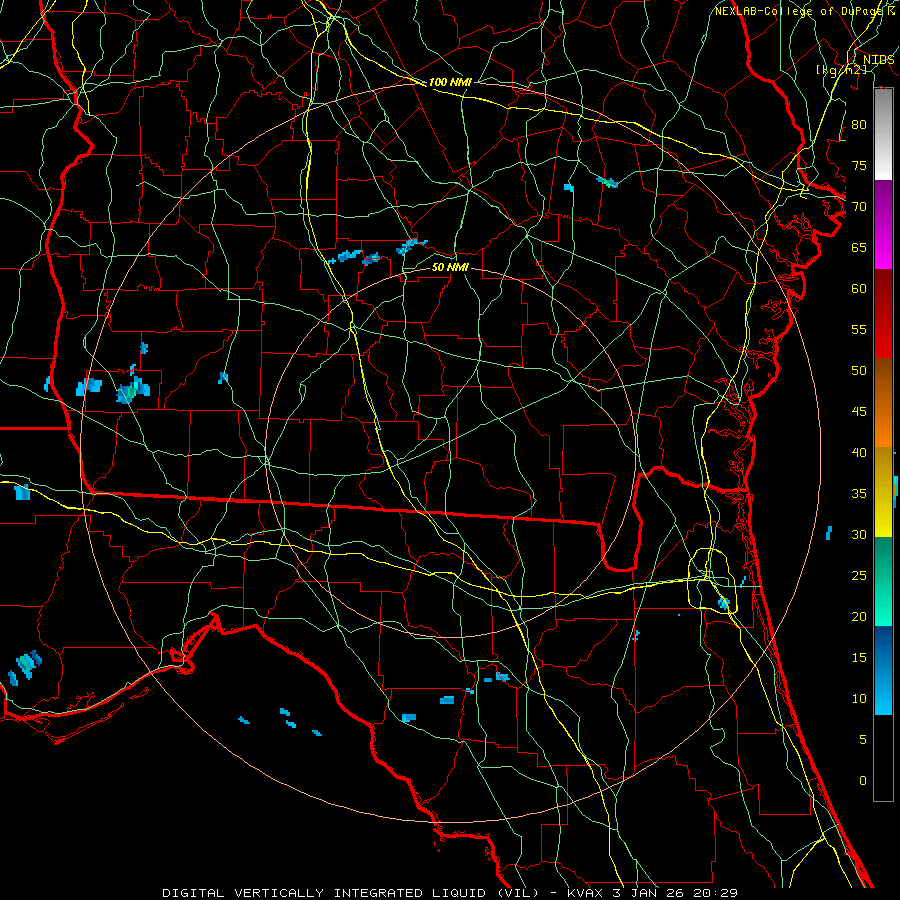
Task: Click the scale value 45
Action: click(859, 412)
